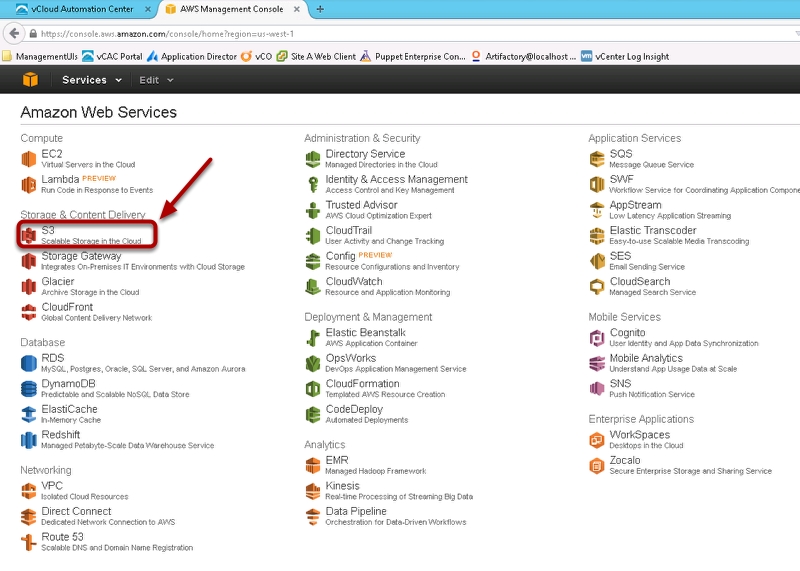Click the Identity & Access Management key icon

[313, 184]
